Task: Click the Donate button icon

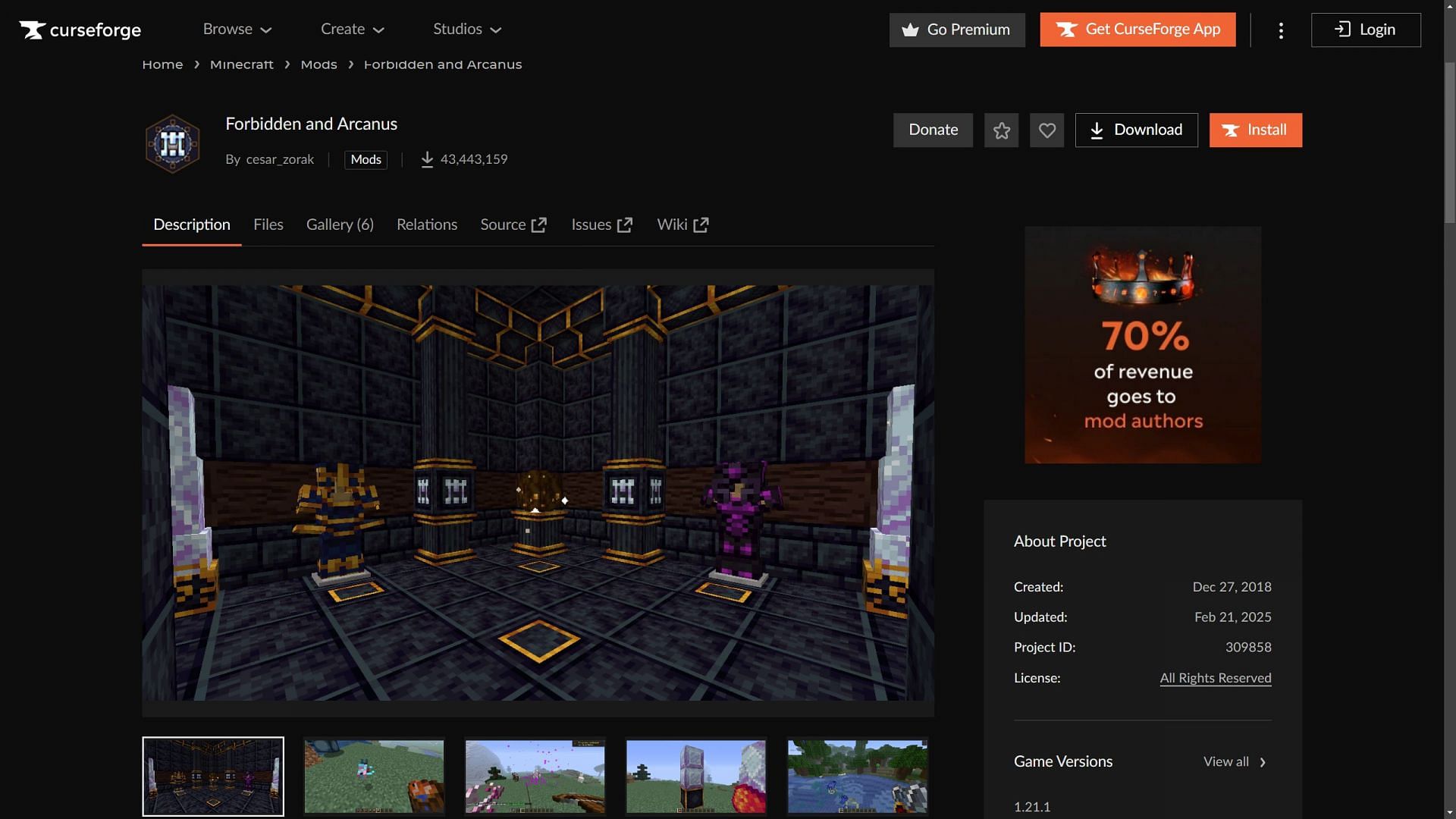Action: 934,130
